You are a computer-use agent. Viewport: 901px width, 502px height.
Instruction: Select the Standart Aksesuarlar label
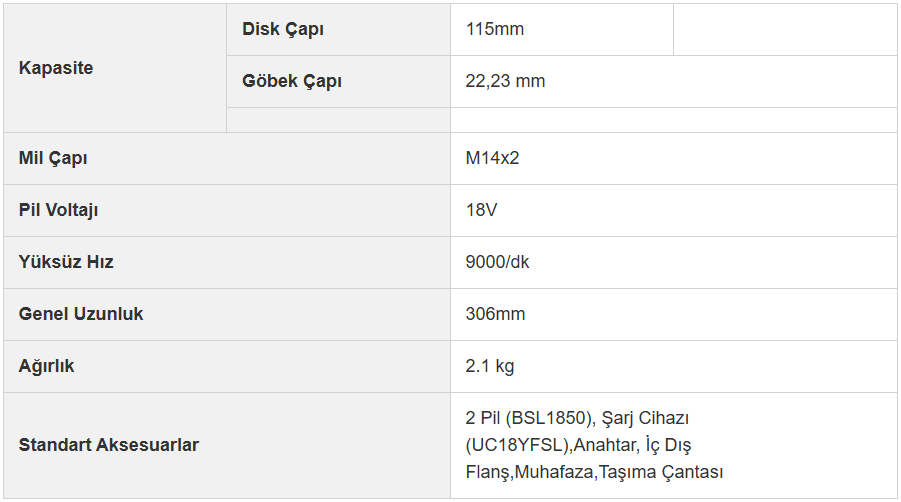click(x=109, y=445)
